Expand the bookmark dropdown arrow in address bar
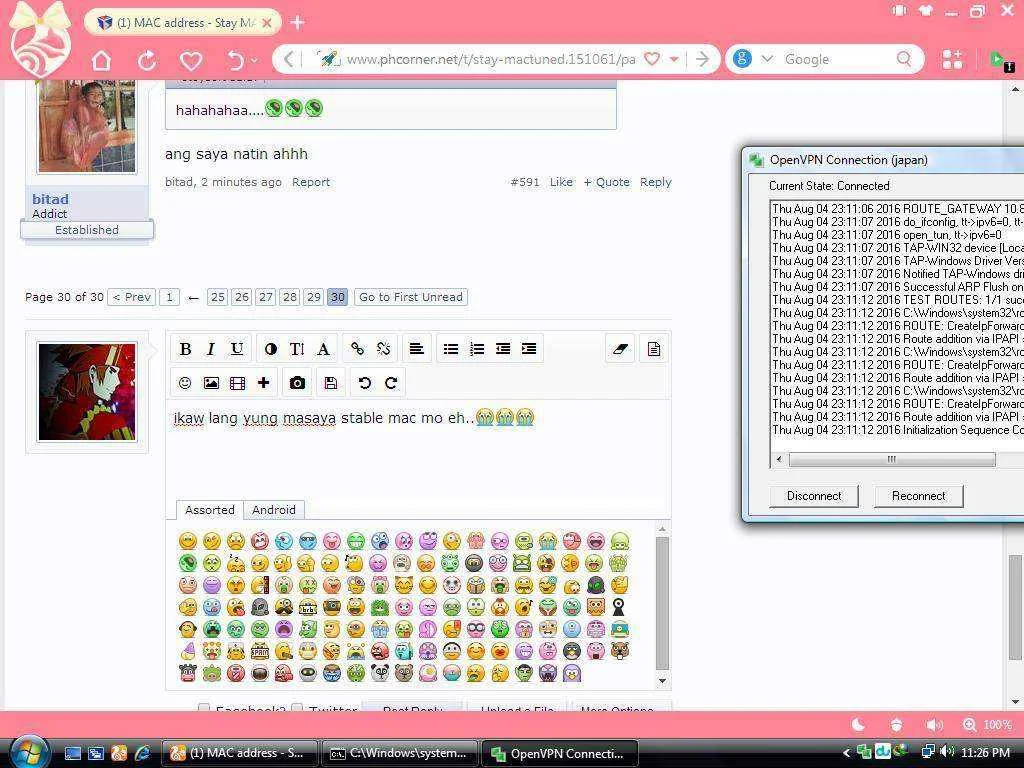The width and height of the screenshot is (1024, 768). click(674, 59)
